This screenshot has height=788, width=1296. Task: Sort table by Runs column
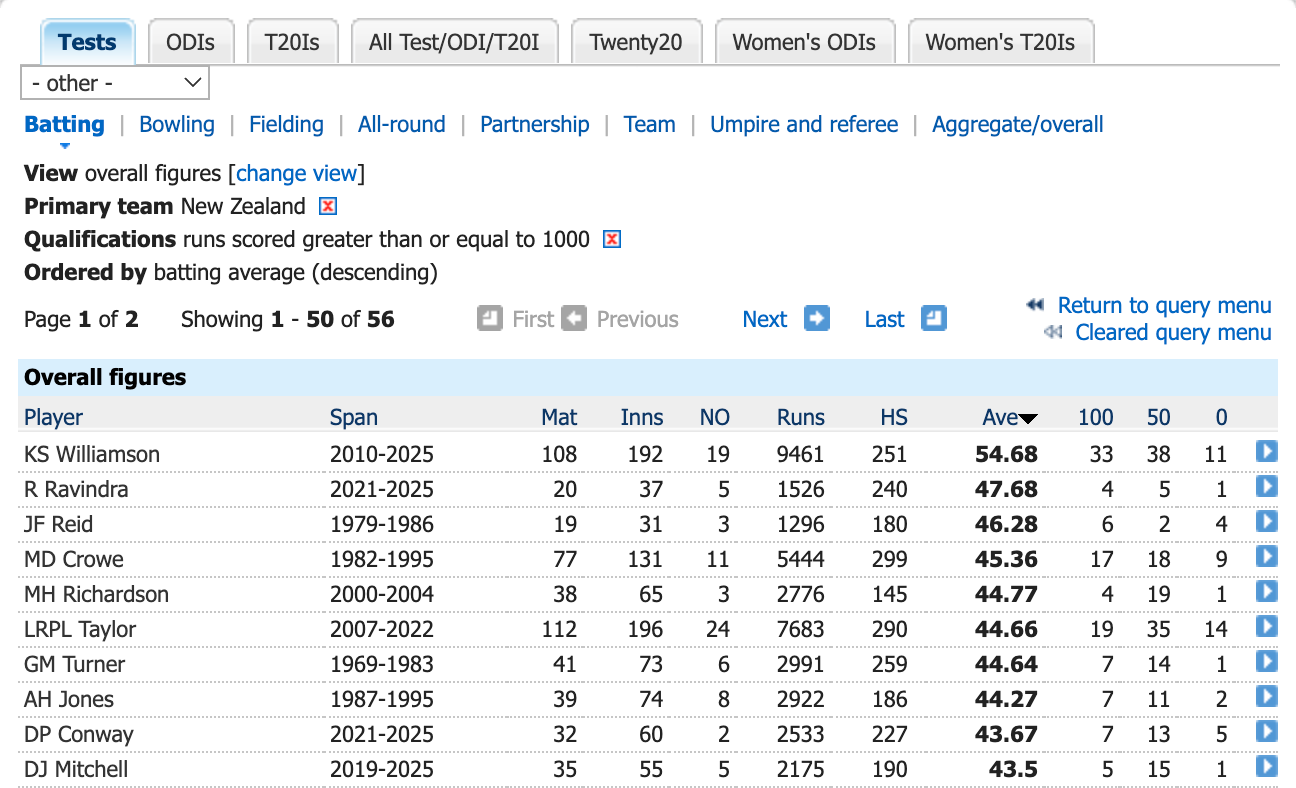801,417
